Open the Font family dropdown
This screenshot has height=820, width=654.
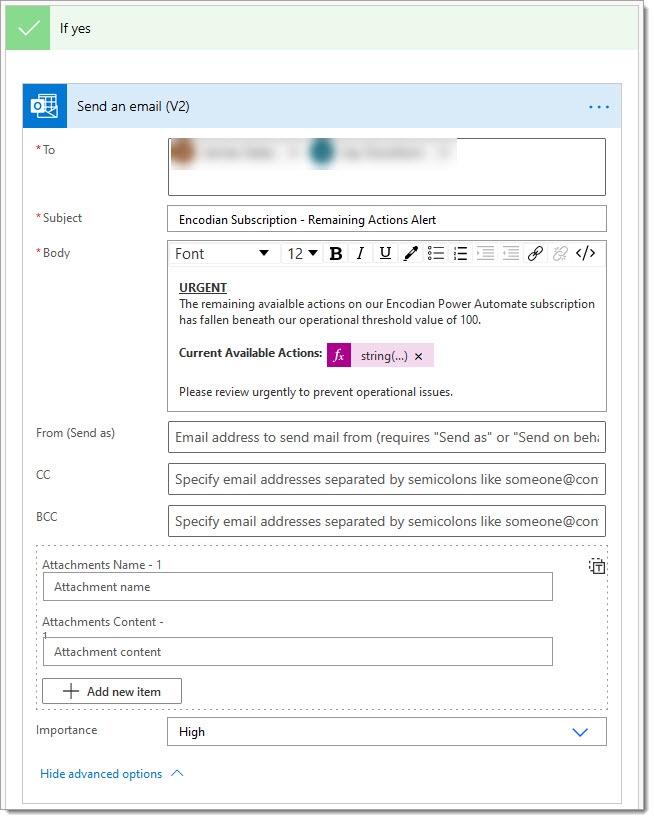[222, 254]
